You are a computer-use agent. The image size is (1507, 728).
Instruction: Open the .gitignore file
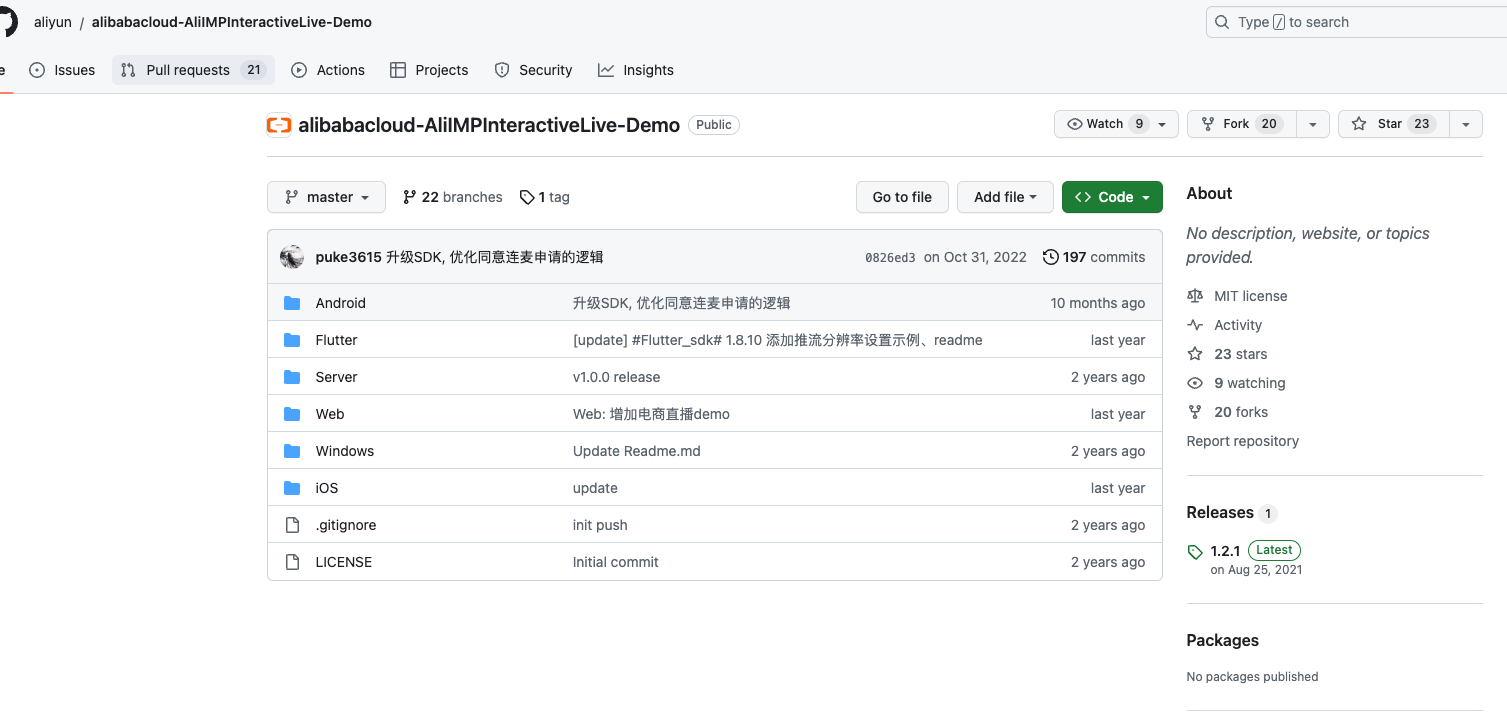[346, 525]
